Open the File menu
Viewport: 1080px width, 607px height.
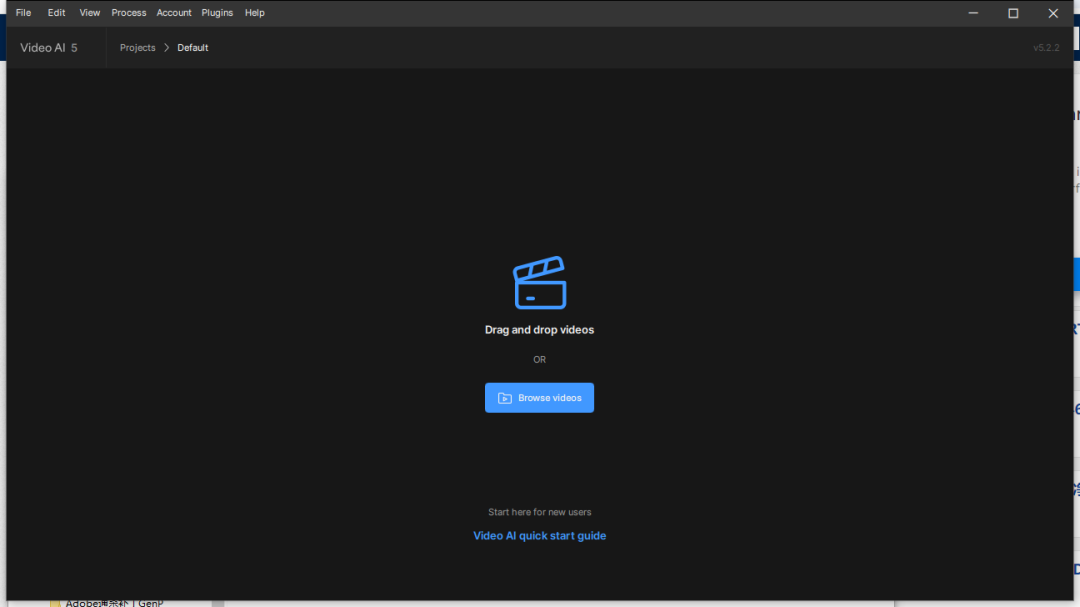coord(23,13)
